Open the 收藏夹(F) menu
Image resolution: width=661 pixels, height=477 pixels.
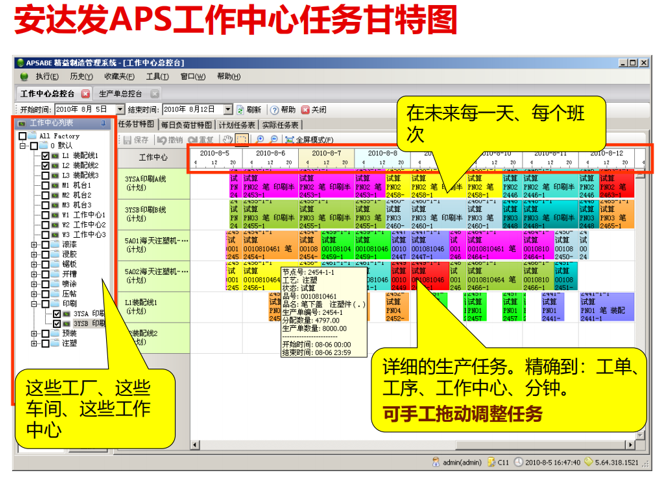coord(119,77)
